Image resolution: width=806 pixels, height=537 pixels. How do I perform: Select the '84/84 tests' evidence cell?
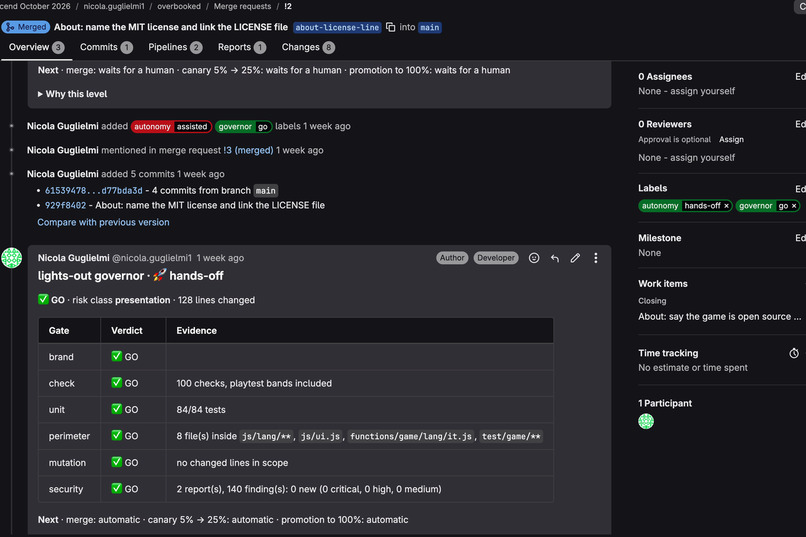[359, 410]
